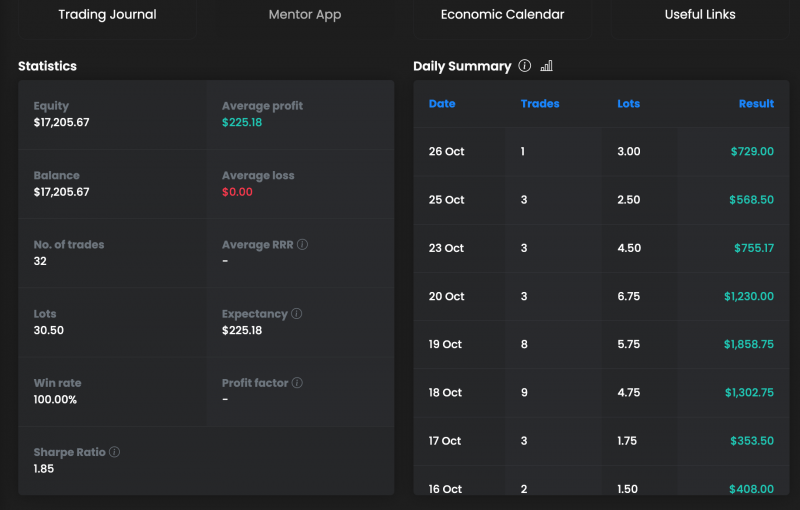Click the Trades column header
The width and height of the screenshot is (800, 510).
tap(540, 104)
